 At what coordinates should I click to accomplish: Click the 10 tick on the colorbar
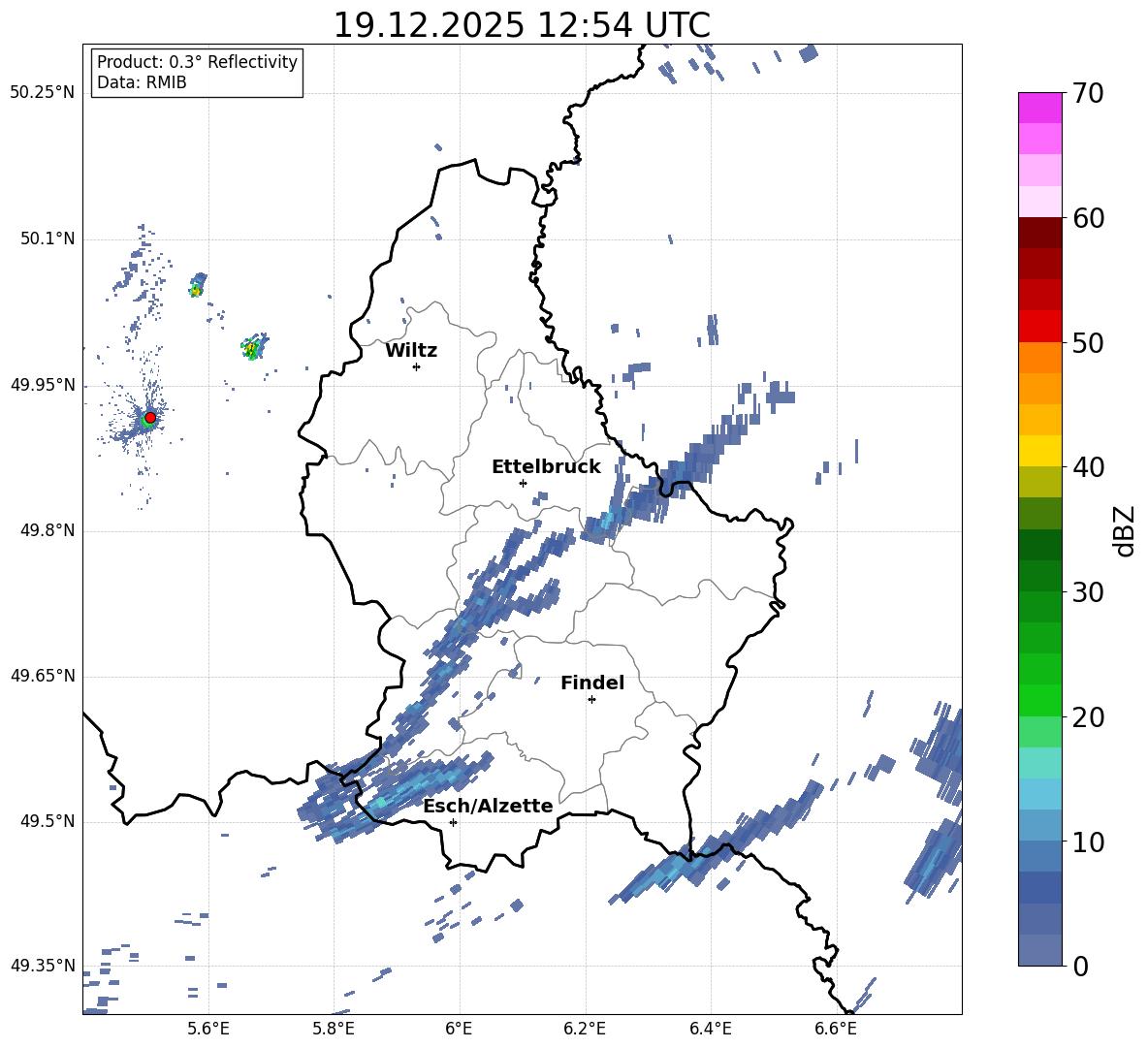tap(1089, 842)
